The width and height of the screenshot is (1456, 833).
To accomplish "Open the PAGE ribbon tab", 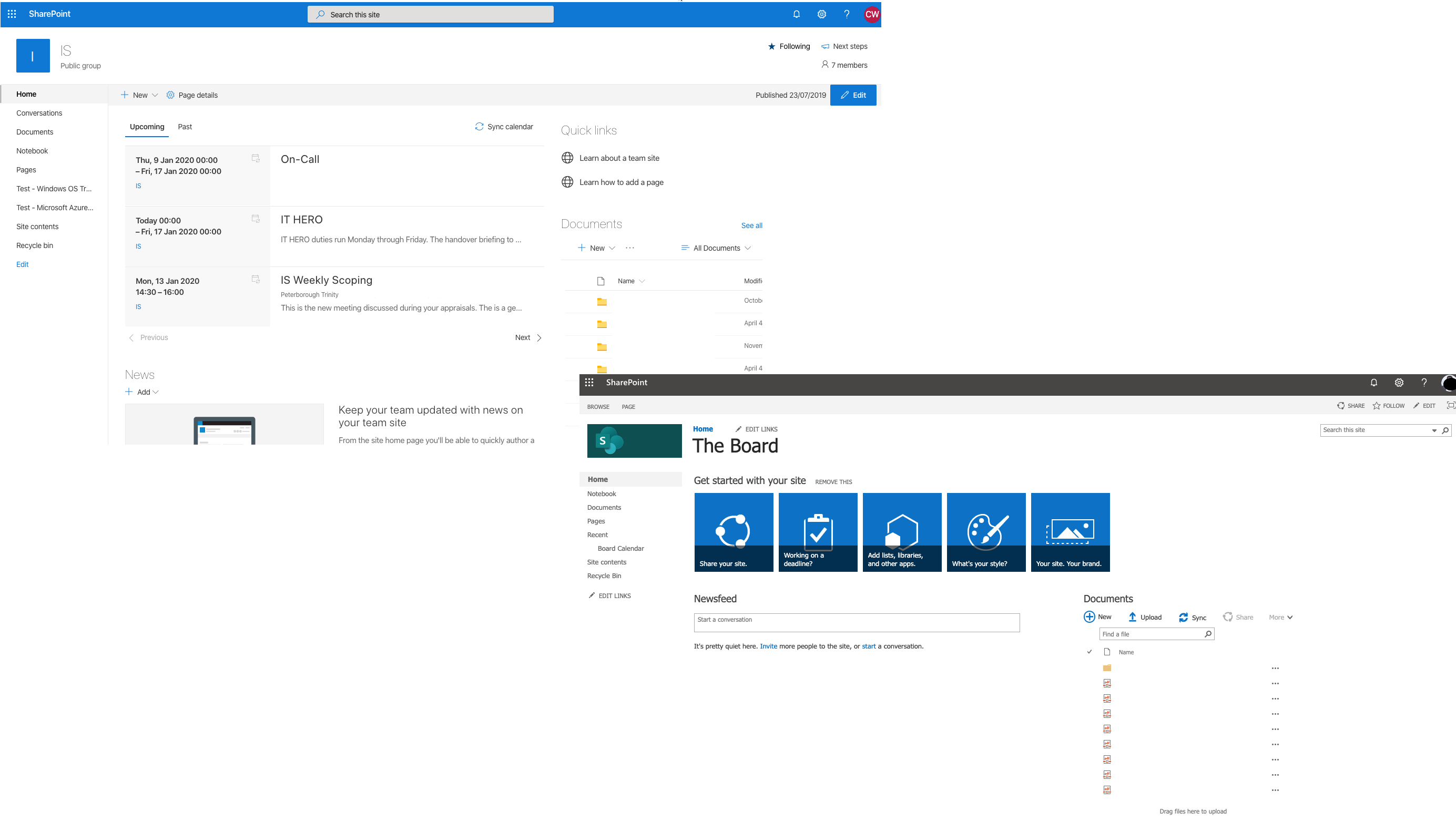I will [628, 407].
